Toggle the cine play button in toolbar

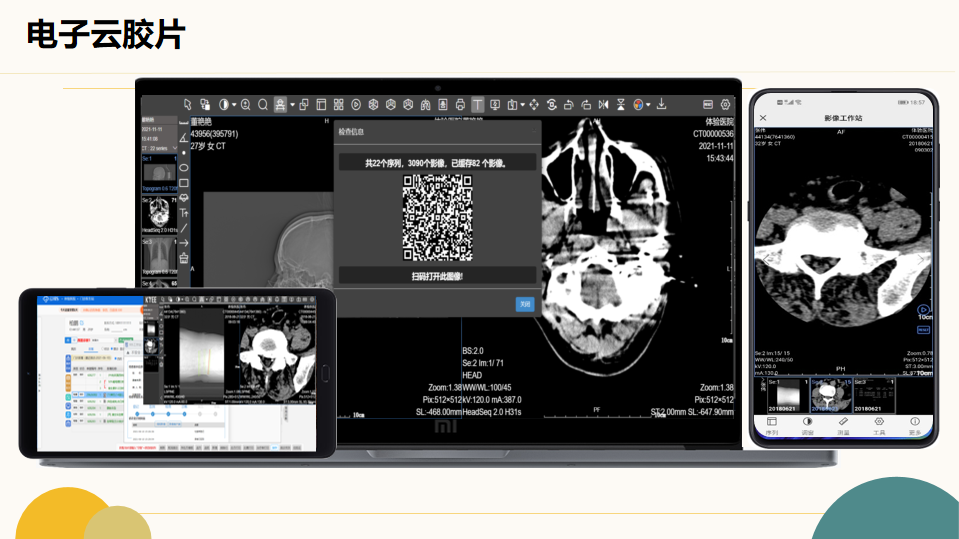[354, 104]
